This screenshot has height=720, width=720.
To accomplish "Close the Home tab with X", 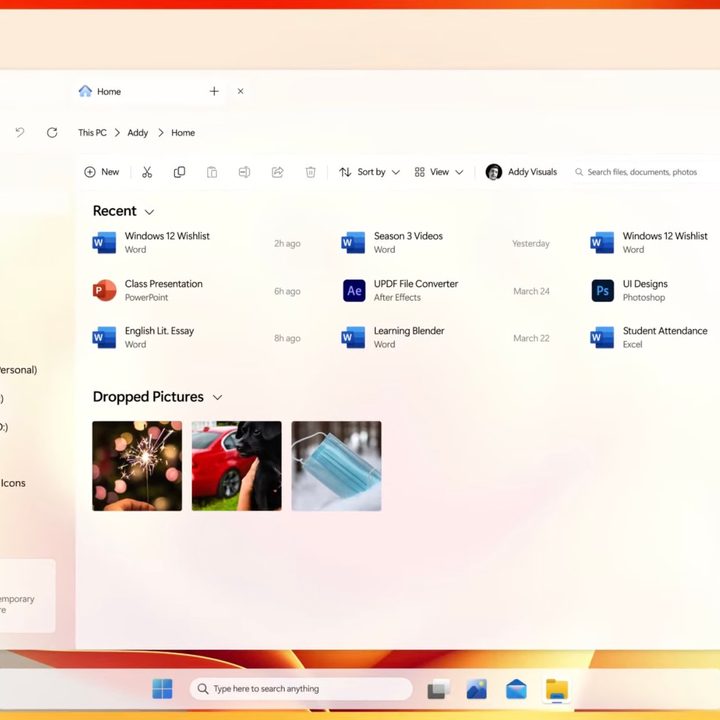I will point(240,91).
